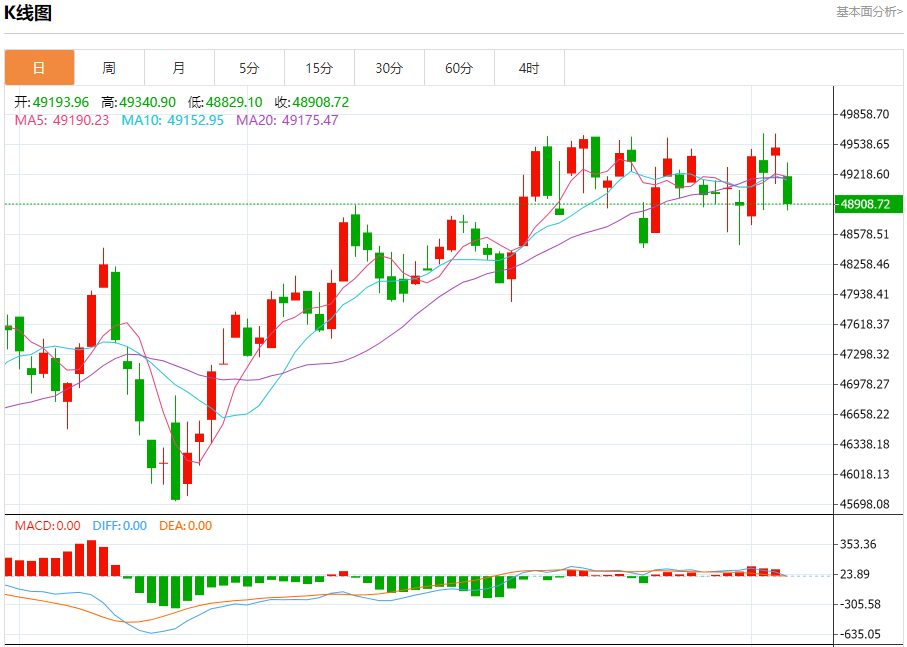
Task: Click the 47938.41 axis price label
Action: coord(865,294)
